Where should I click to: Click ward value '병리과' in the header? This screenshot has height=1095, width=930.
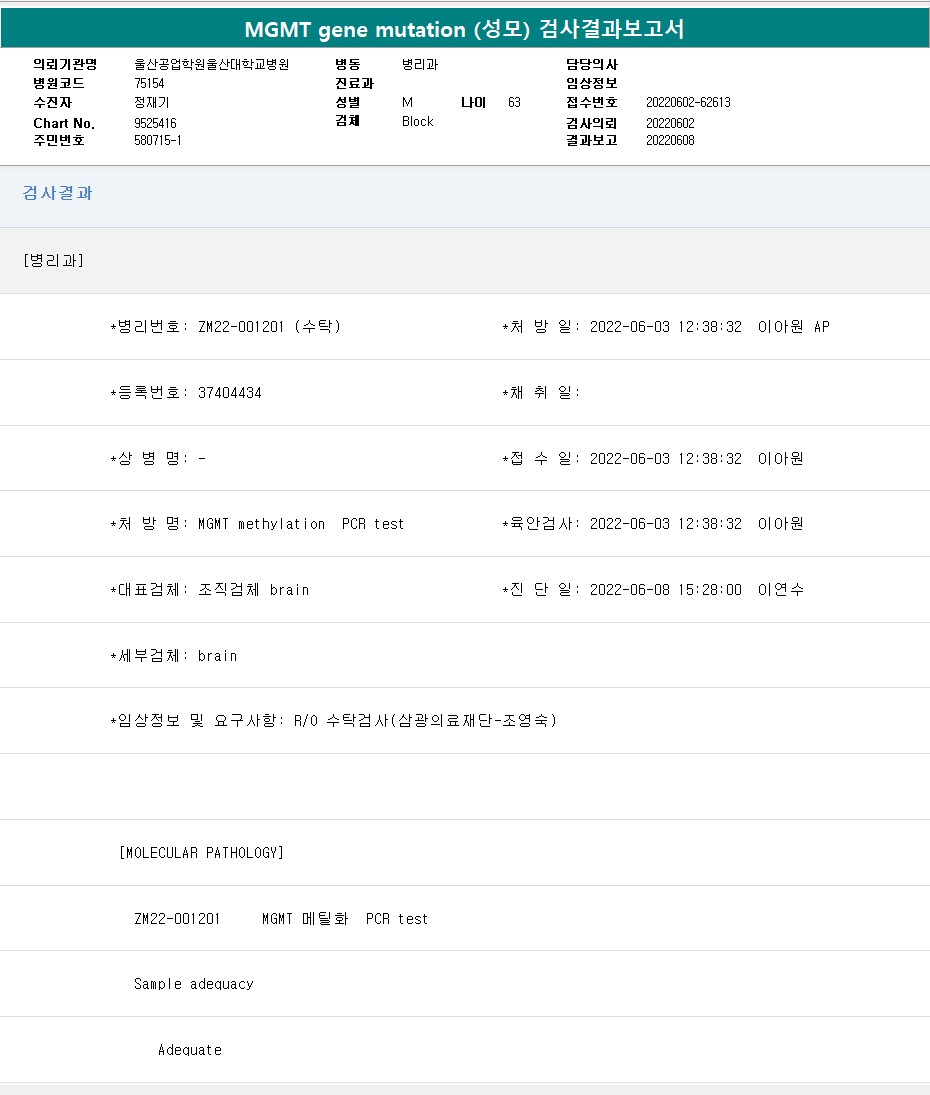420,64
